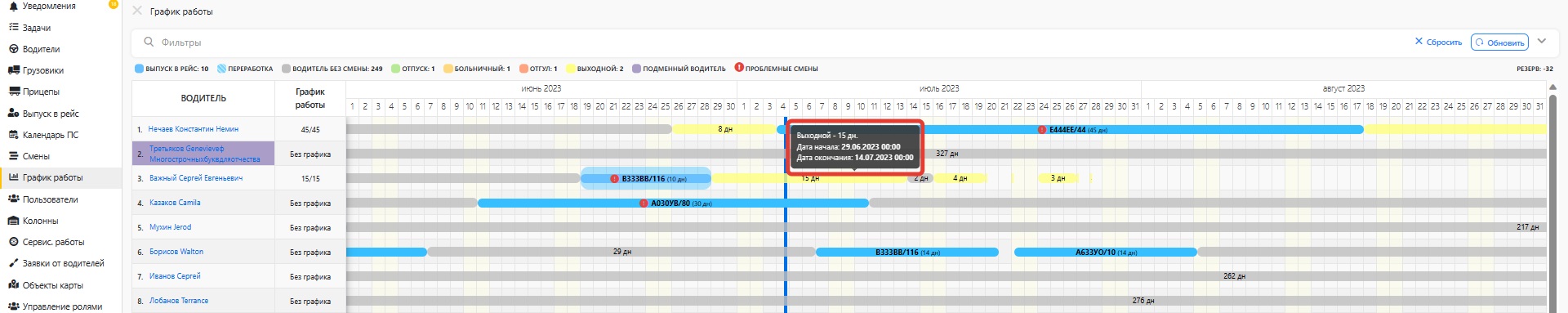Click the Управление ролями icon
Image resolution: width=1568 pixels, height=313 pixels.
[x=13, y=306]
